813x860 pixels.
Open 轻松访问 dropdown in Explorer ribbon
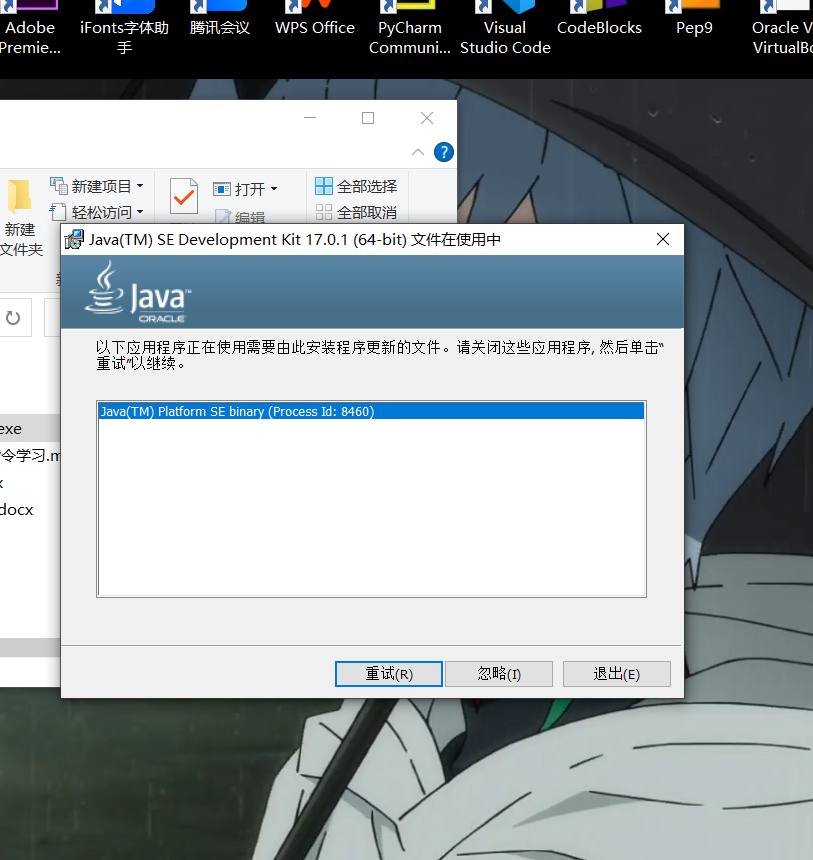pos(97,212)
